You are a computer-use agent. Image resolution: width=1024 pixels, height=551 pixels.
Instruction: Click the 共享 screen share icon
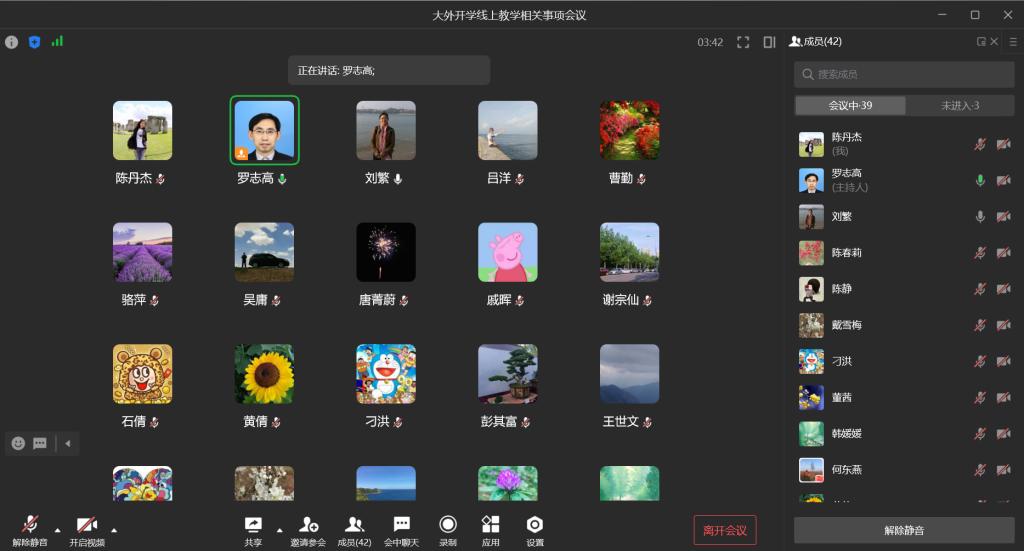click(x=253, y=525)
